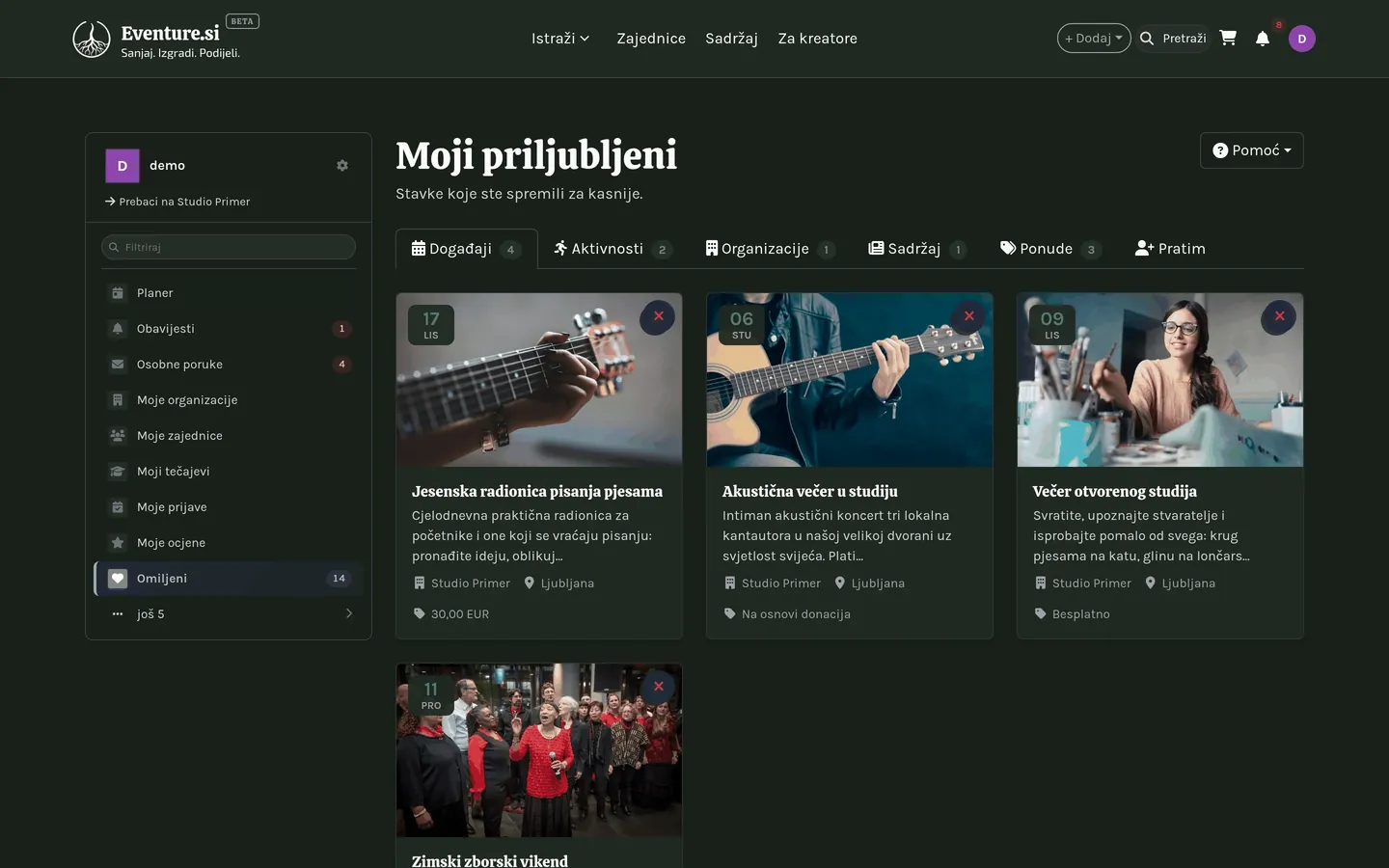
Task: Switch to the Ponude tab
Action: [1050, 249]
